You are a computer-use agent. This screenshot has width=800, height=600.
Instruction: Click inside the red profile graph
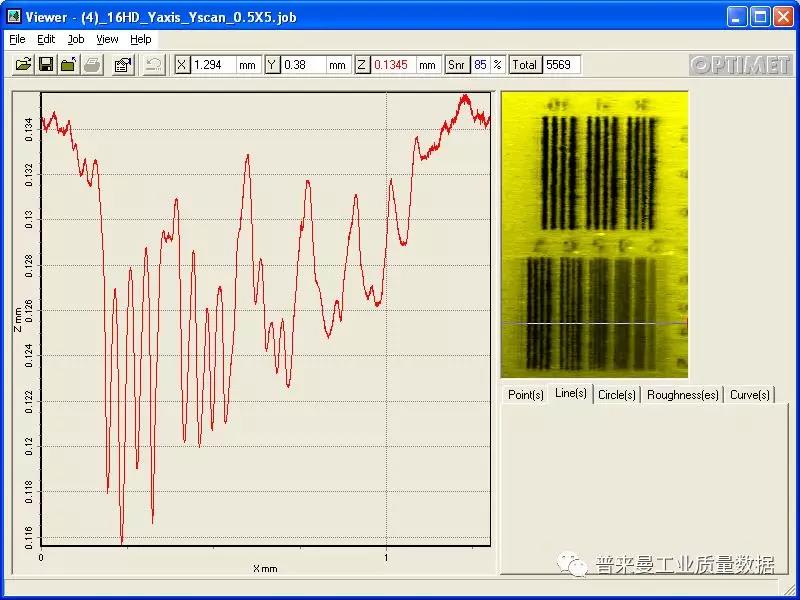coord(265,319)
